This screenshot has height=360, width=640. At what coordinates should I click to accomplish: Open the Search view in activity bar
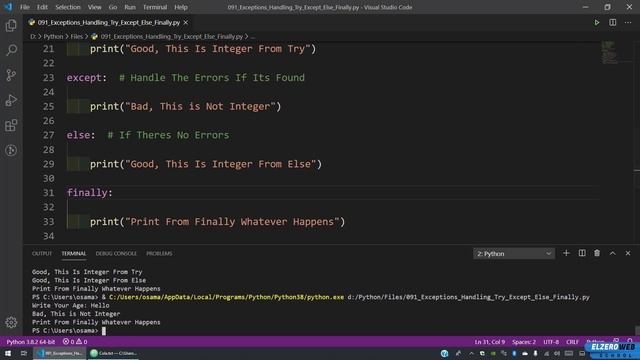point(11,50)
